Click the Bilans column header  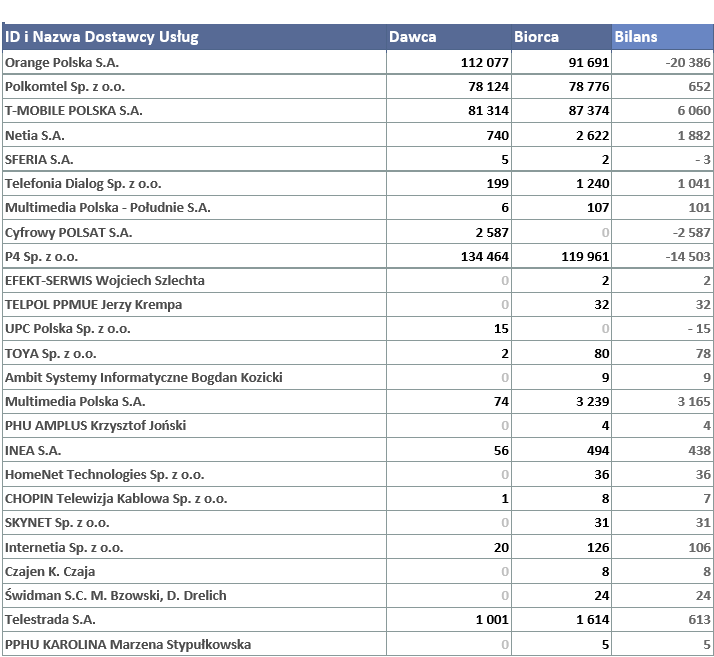(x=636, y=37)
